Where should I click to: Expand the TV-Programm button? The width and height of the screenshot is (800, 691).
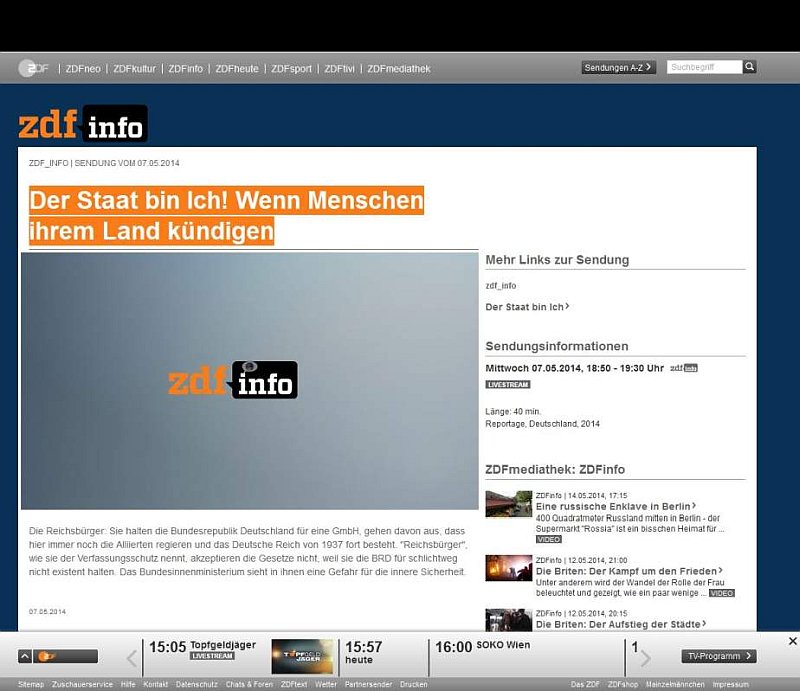click(x=719, y=656)
